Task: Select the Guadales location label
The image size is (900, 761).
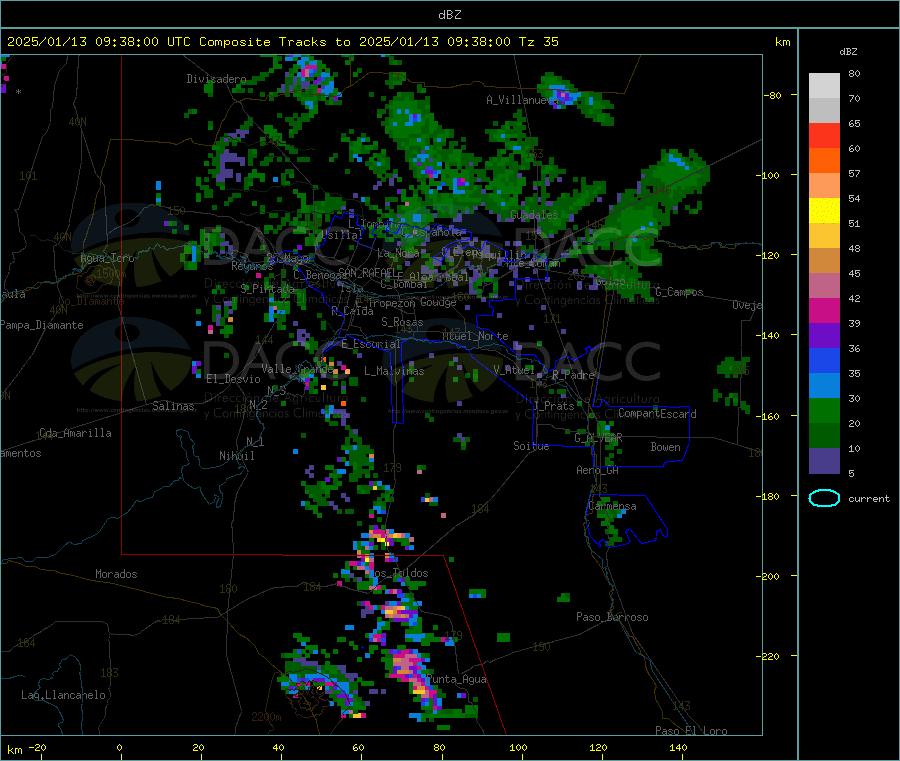Action: (x=534, y=215)
